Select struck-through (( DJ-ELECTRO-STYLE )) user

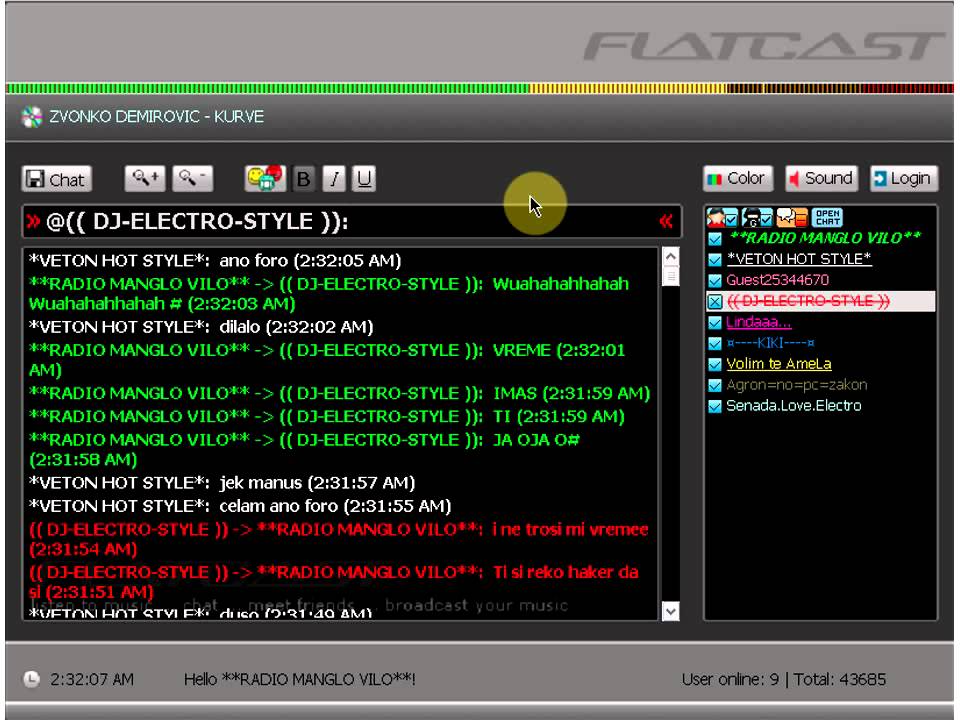[808, 301]
